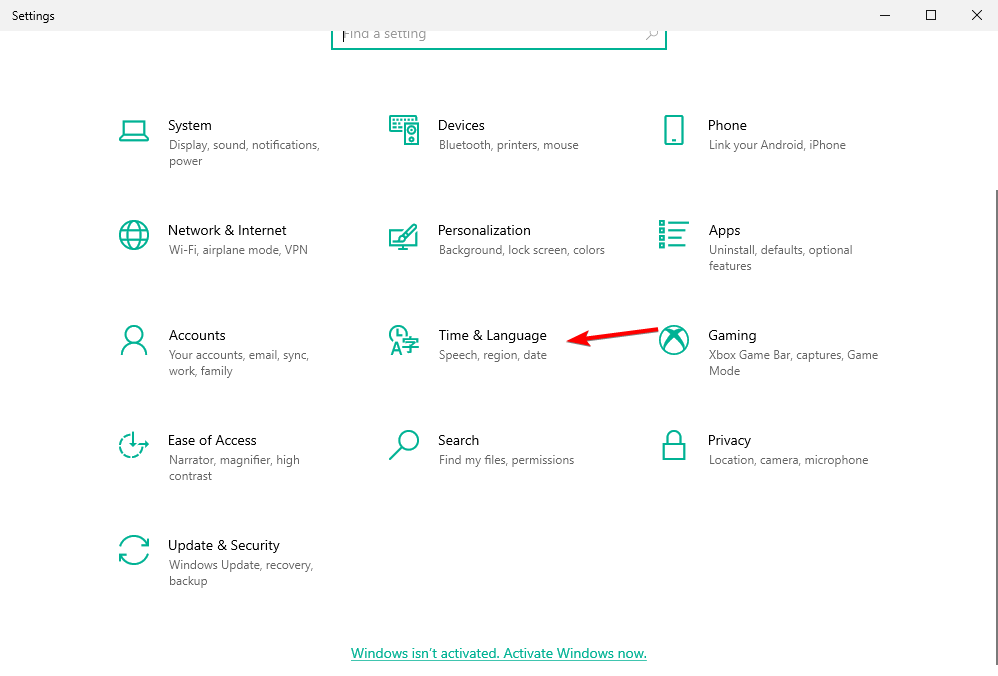Click 'Narrator, magnifier, high contrast' text
This screenshot has height=676, width=998.
234,468
